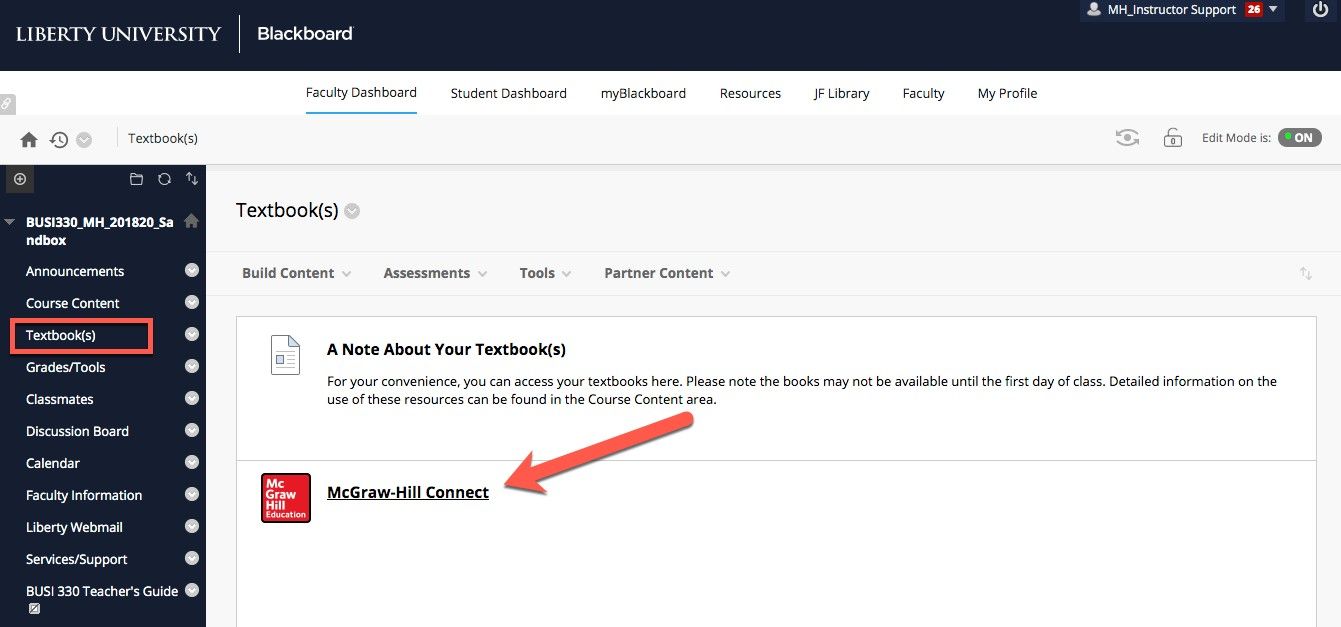Click the add menu item plus icon

(x=20, y=179)
